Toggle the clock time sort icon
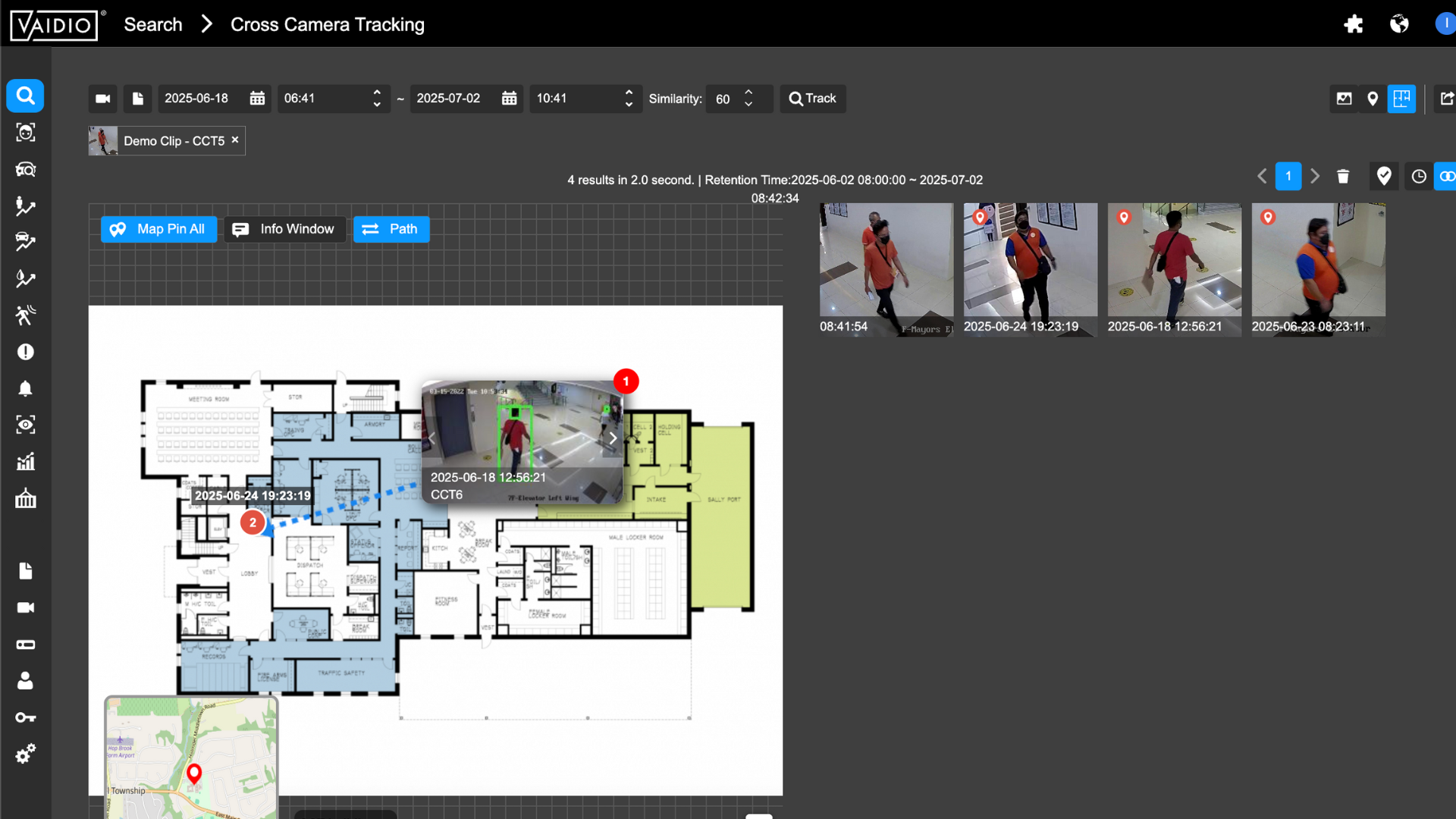The image size is (1456, 819). click(1419, 177)
